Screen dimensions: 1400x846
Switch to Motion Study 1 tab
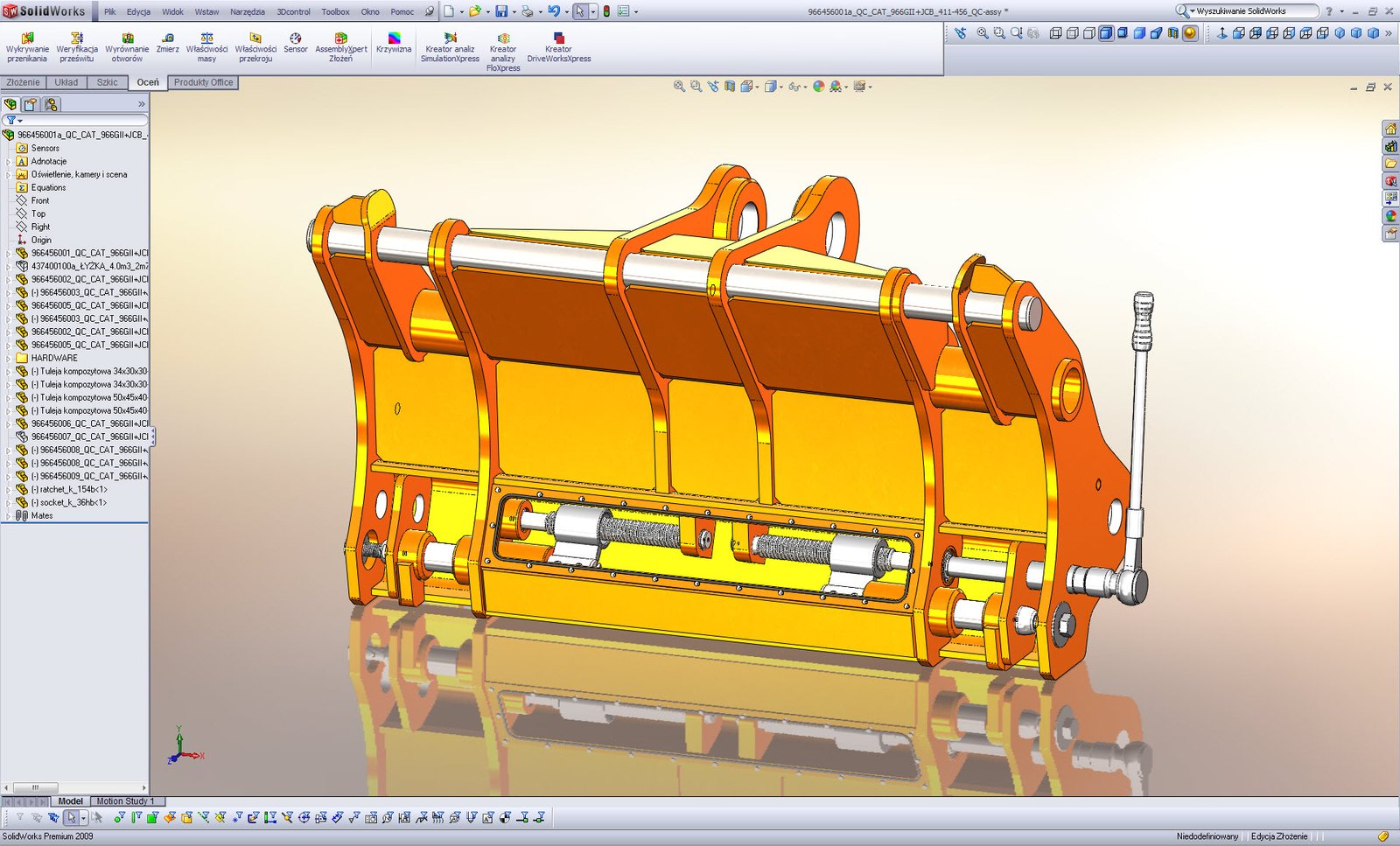[125, 801]
